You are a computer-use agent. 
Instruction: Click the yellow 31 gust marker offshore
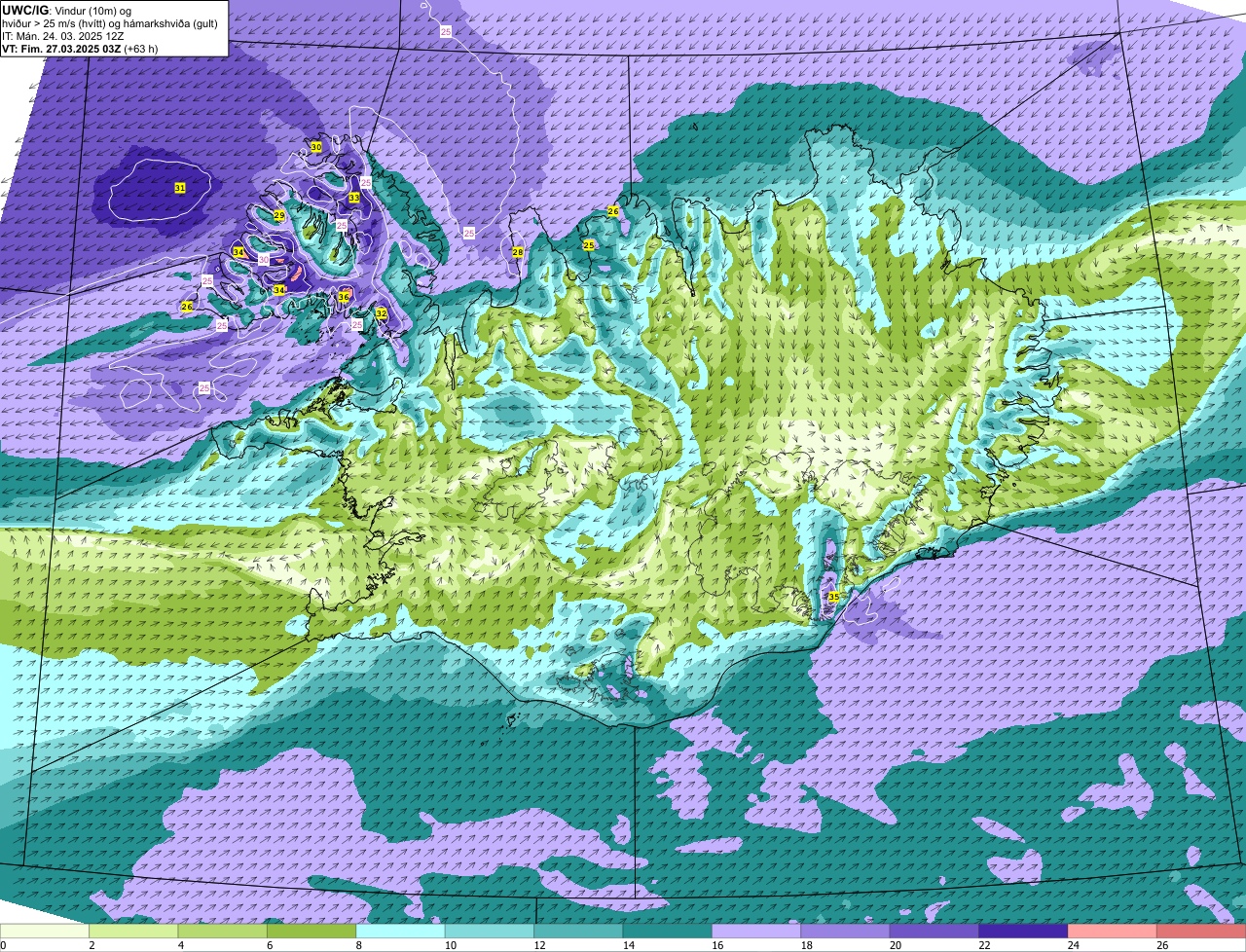(x=180, y=187)
